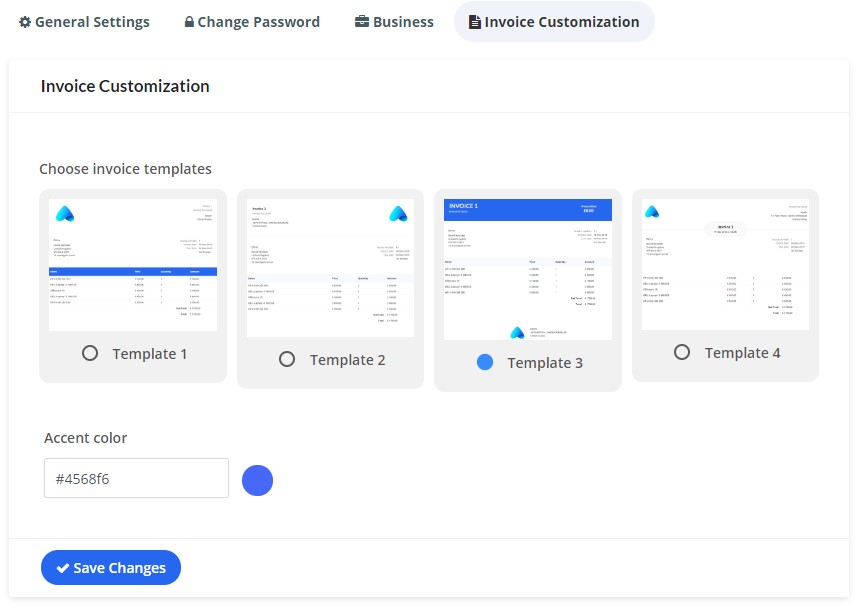Click the document icon beside Invoice Customization
The image size is (860, 615).
click(x=475, y=22)
